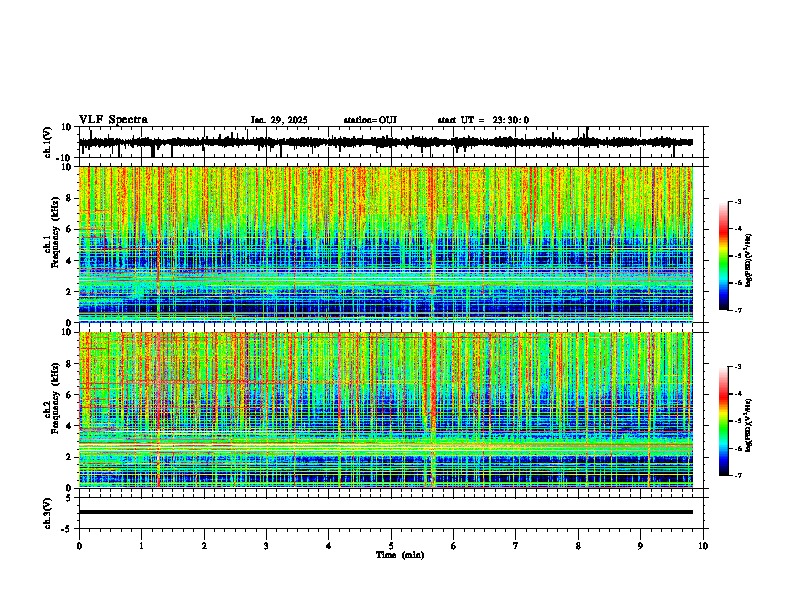Click the "ch.3(V)" bottom panel axis label
Viewport: 792px width, 612px height.
coord(48,513)
